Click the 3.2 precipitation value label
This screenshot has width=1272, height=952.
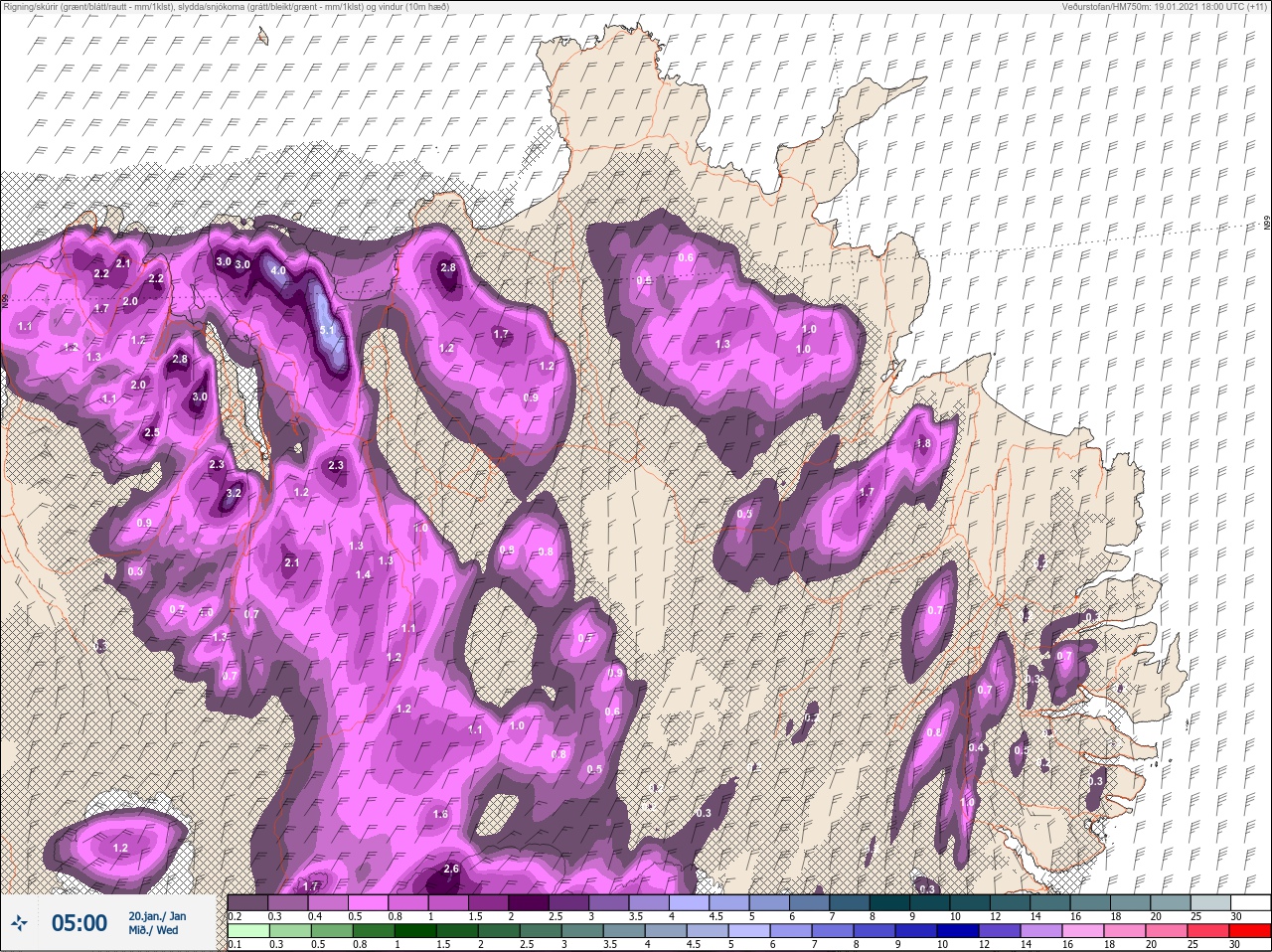point(234,493)
